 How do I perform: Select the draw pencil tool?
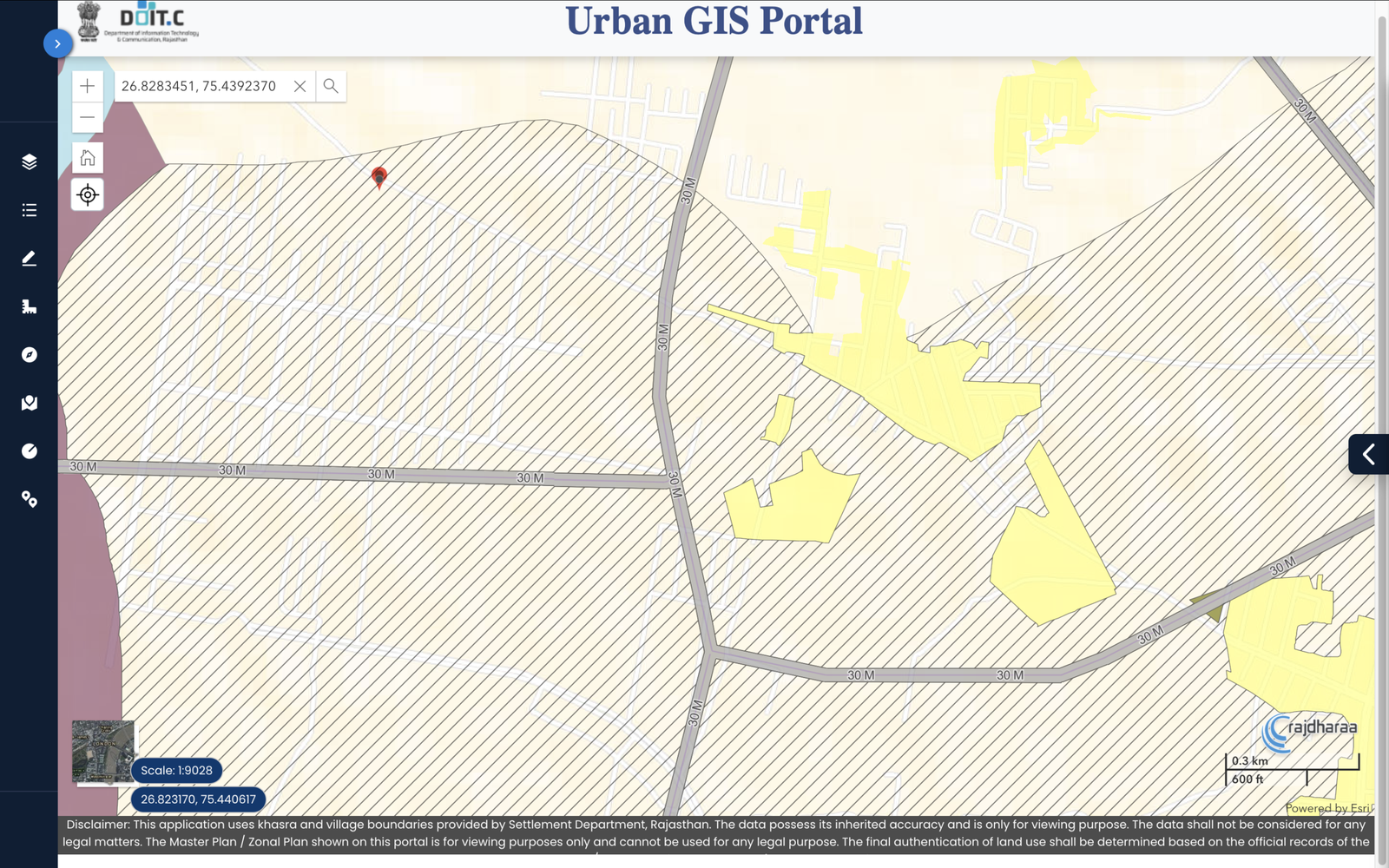pos(29,258)
